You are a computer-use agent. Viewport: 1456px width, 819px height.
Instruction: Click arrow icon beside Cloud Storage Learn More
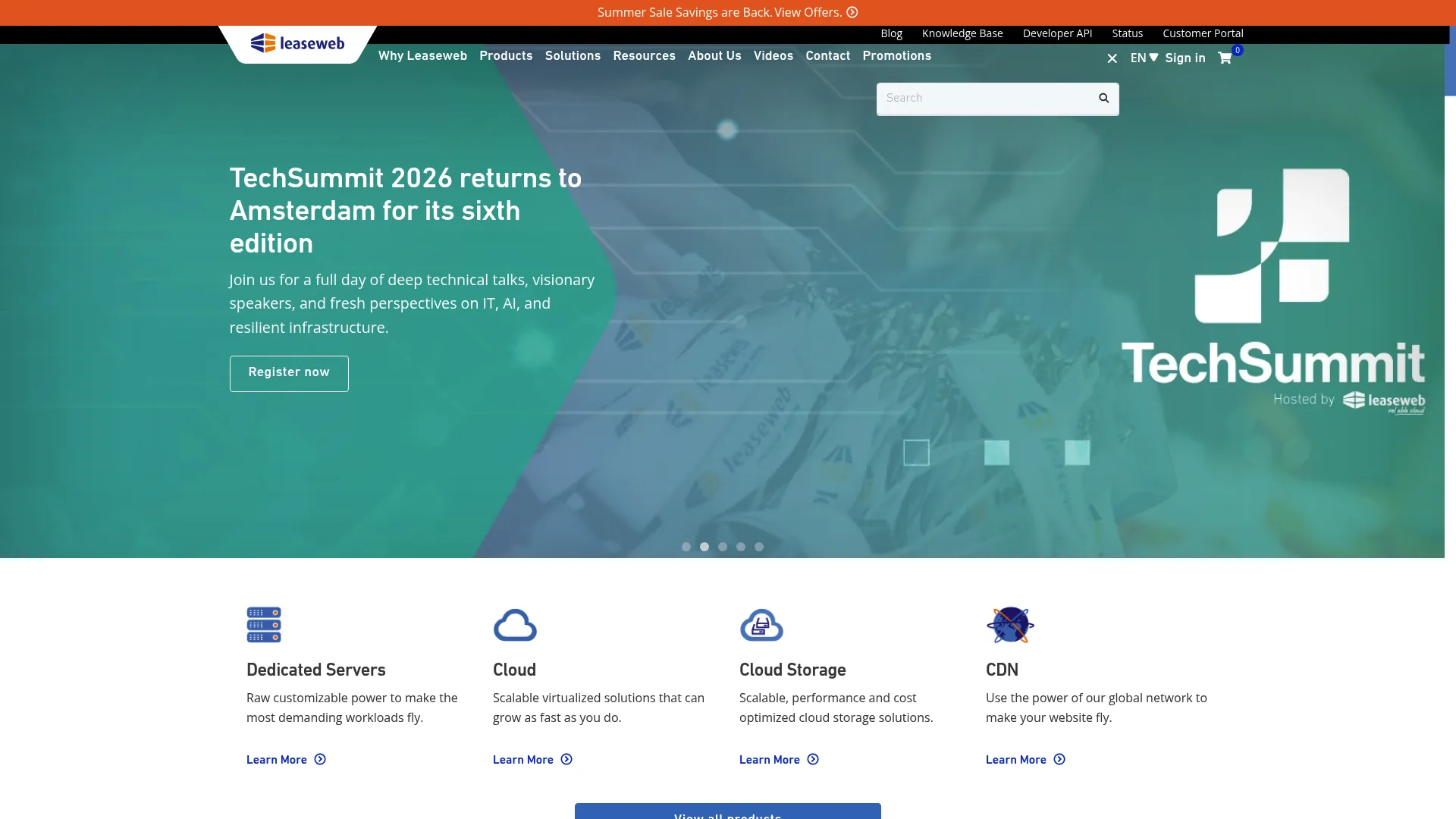(x=813, y=759)
